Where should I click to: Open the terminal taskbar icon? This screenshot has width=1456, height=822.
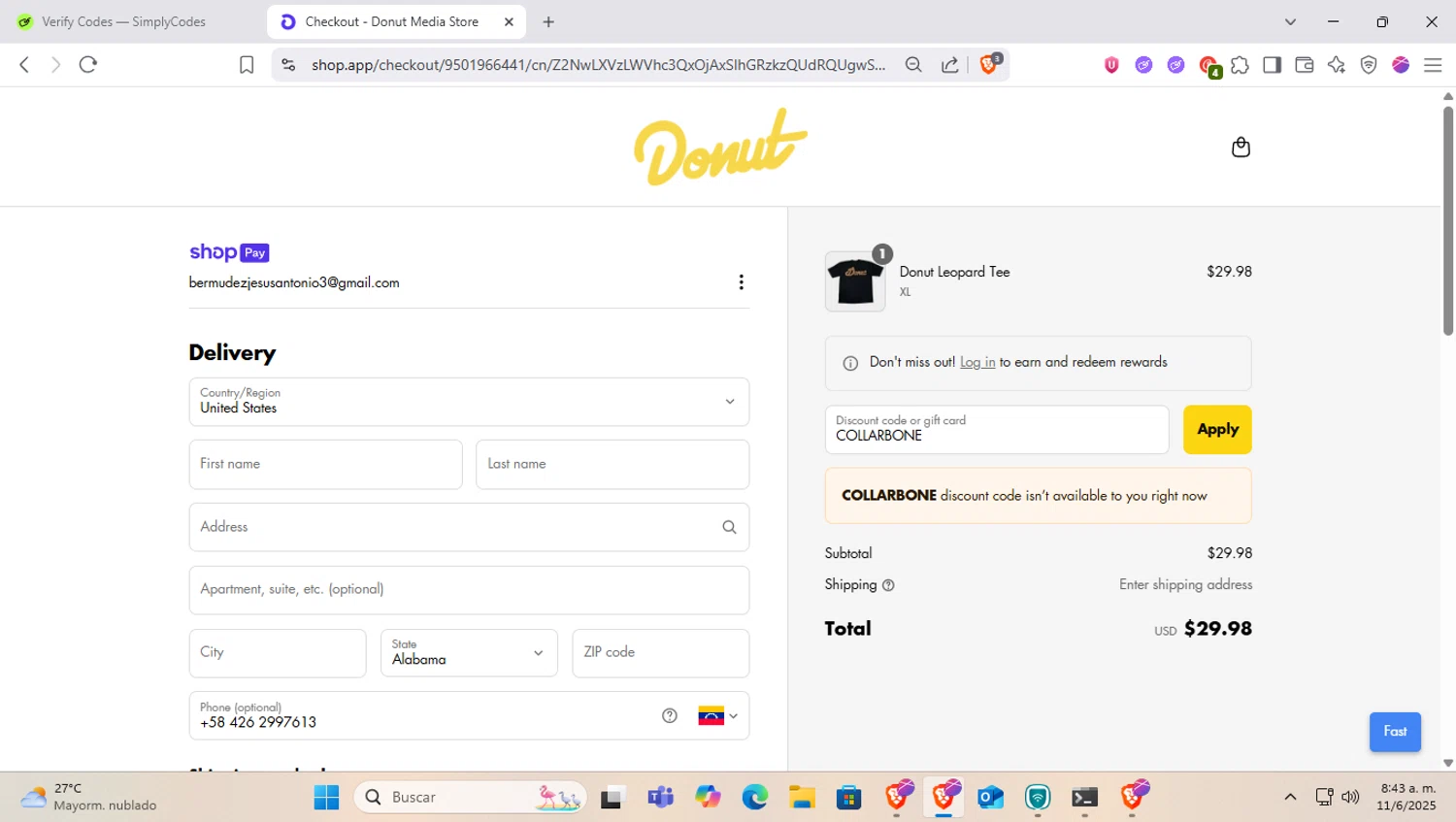[x=1084, y=798]
